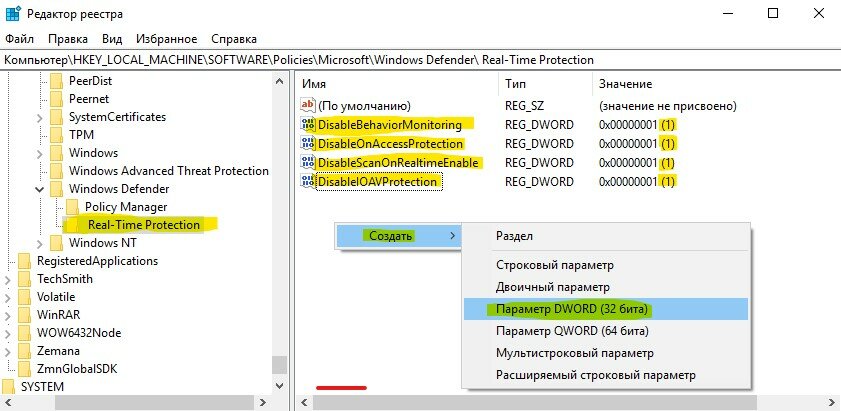The width and height of the screenshot is (841, 411).
Task: Open the Вид menu
Action: (x=112, y=39)
